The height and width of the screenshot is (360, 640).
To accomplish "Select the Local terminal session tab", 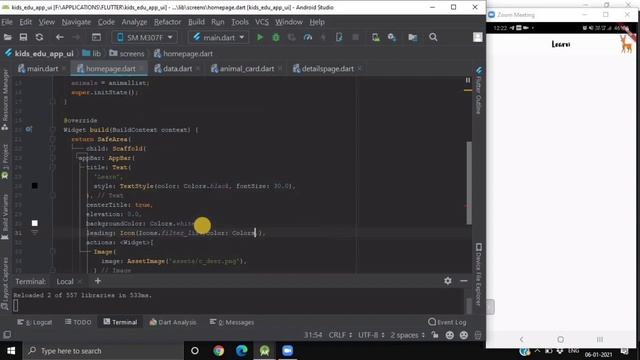I will (x=65, y=281).
